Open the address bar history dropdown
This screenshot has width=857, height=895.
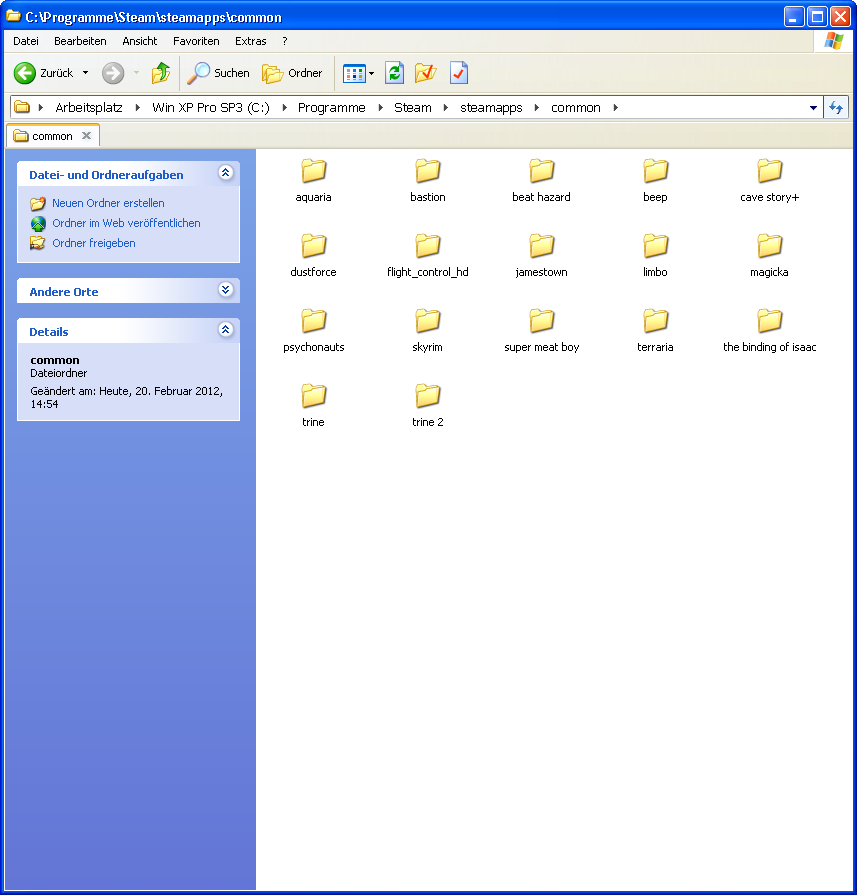point(813,107)
